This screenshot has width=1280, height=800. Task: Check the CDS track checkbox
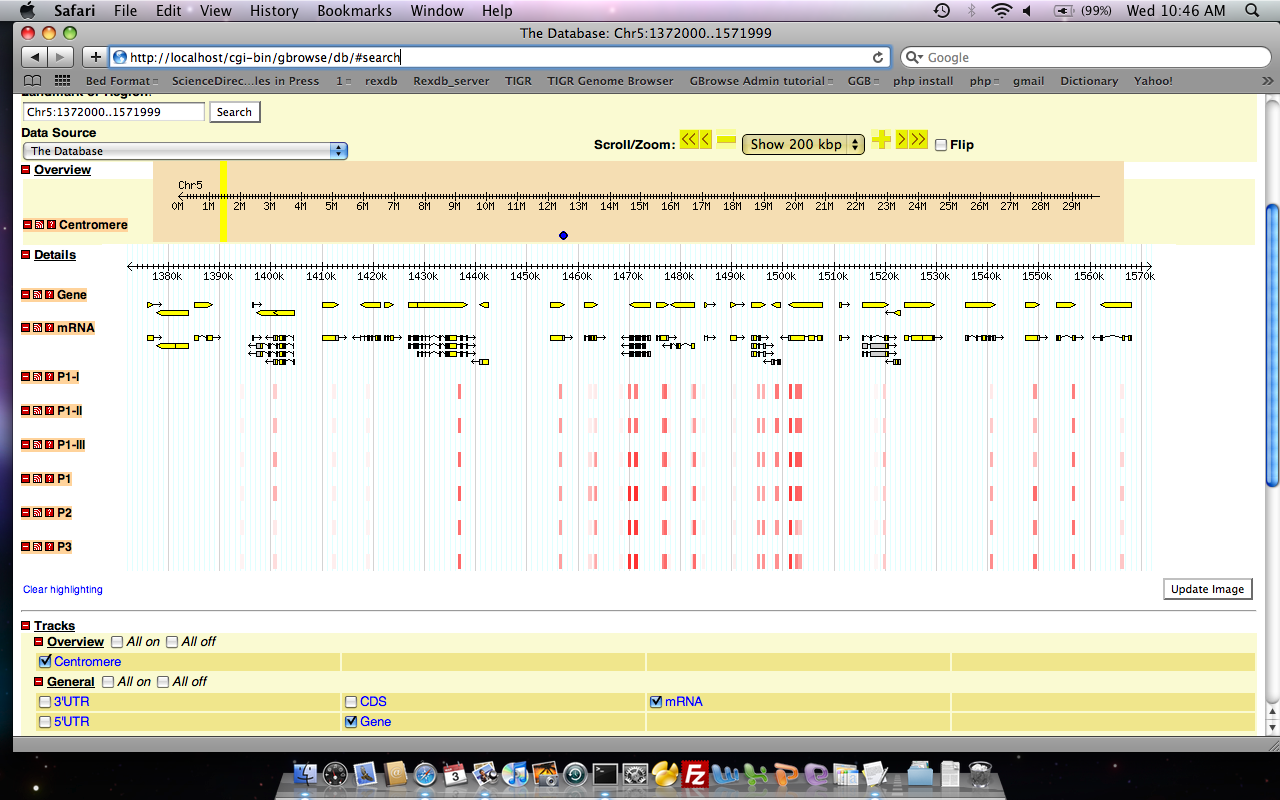coord(351,702)
